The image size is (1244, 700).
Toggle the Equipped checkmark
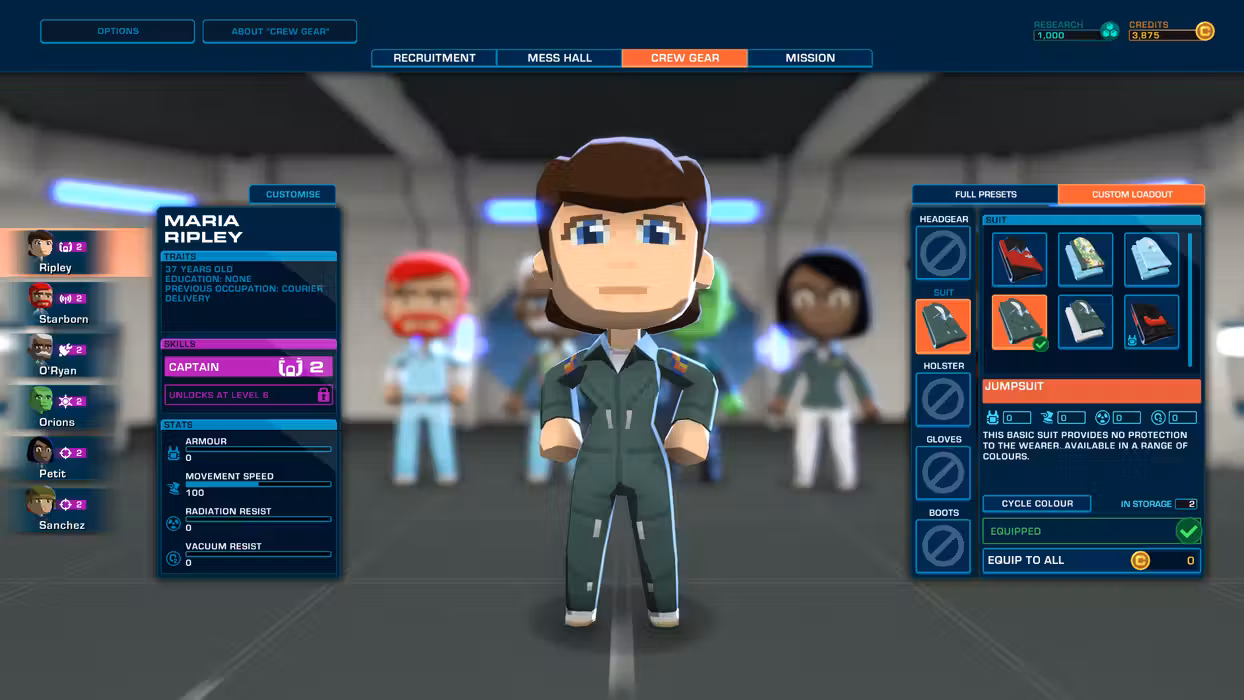(1188, 531)
